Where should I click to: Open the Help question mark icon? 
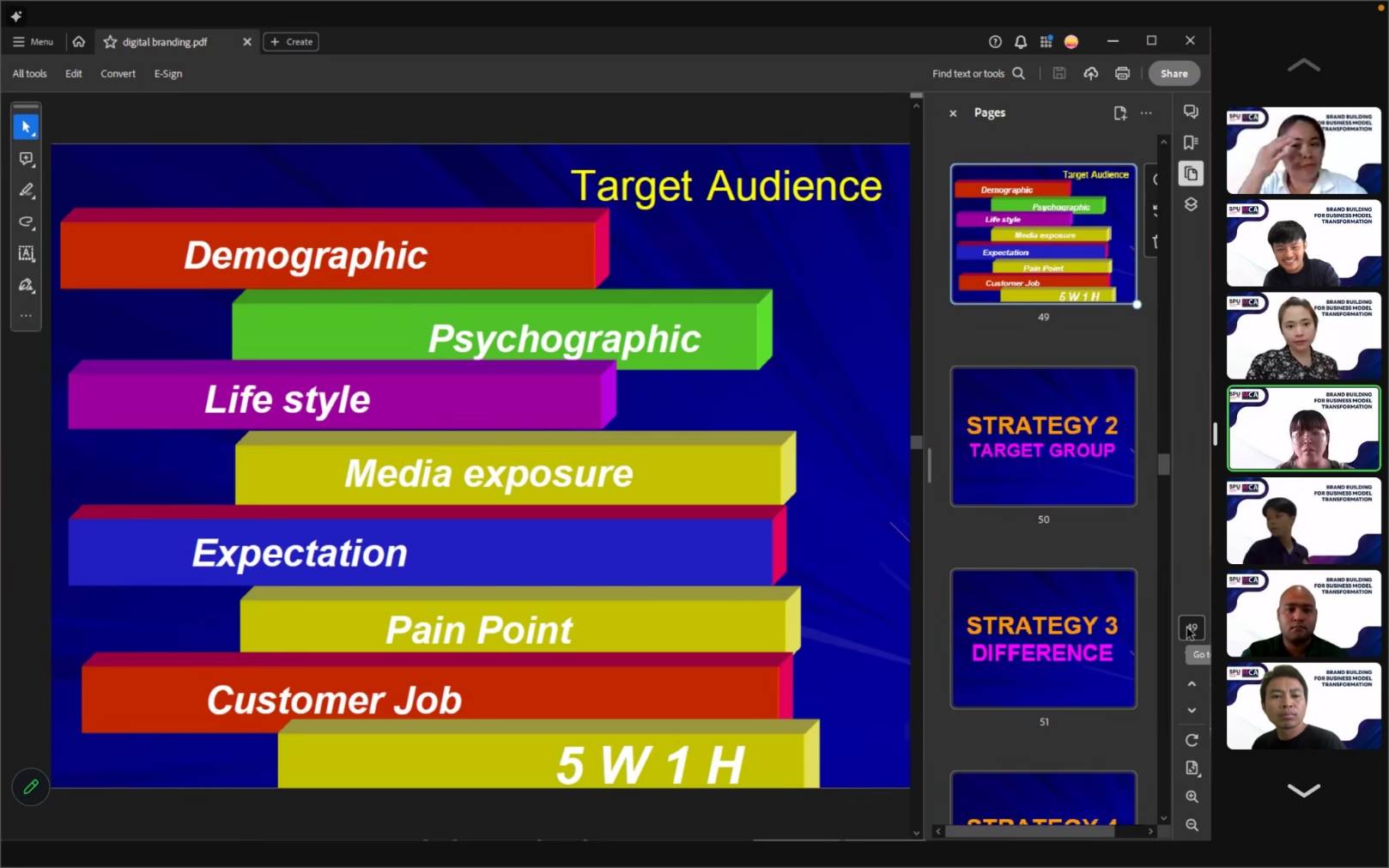(995, 41)
